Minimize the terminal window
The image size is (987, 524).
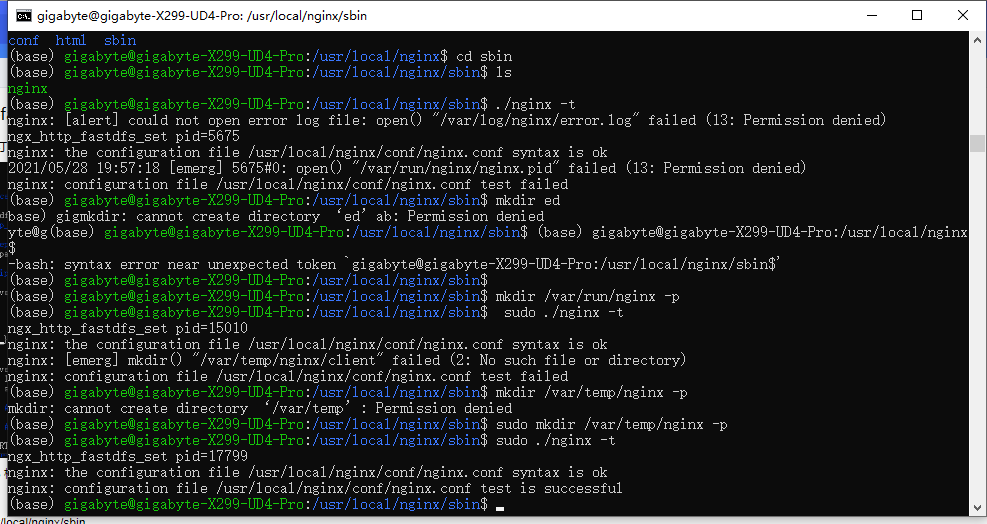coord(869,16)
